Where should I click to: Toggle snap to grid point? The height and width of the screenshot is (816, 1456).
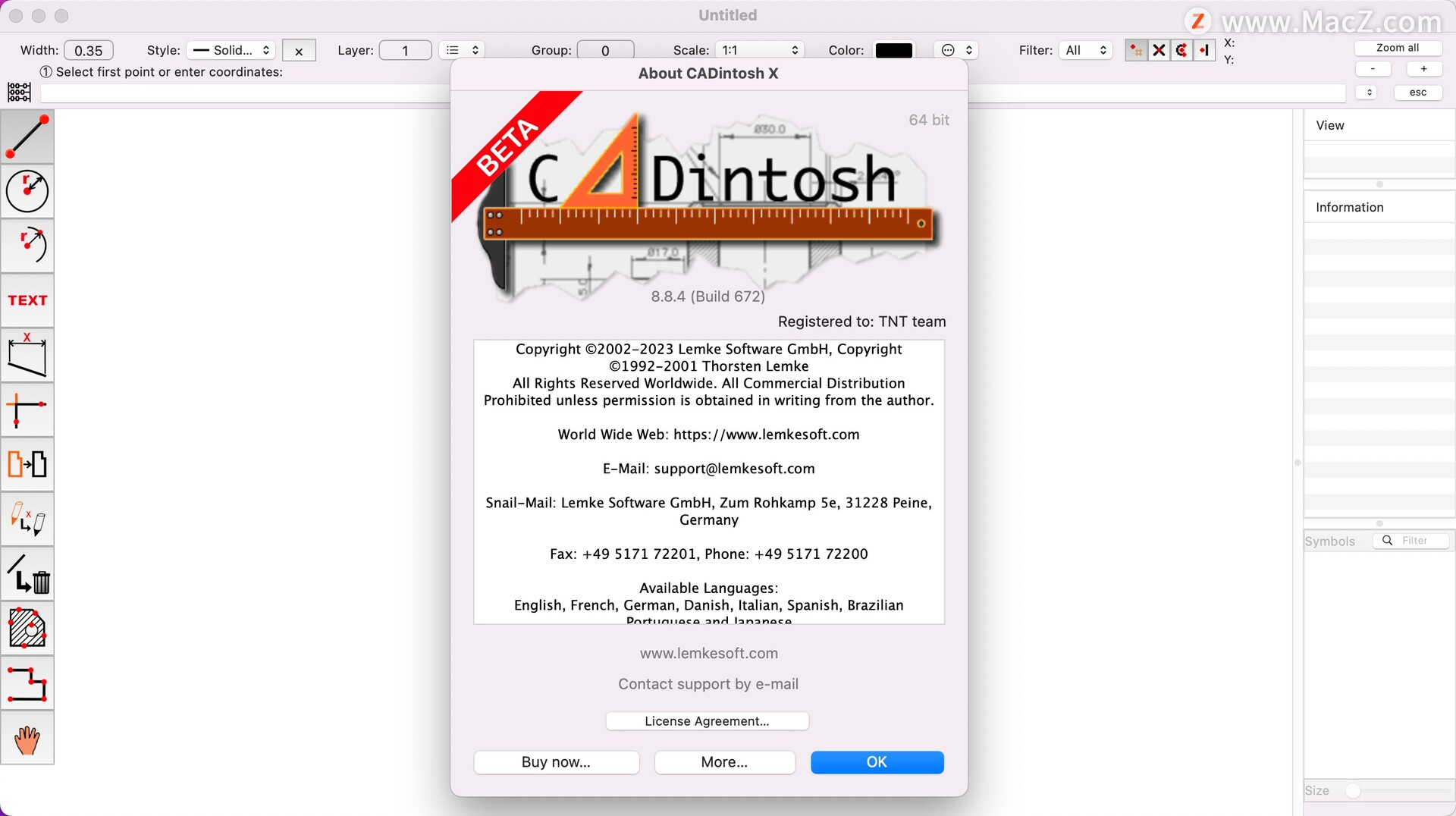1136,50
